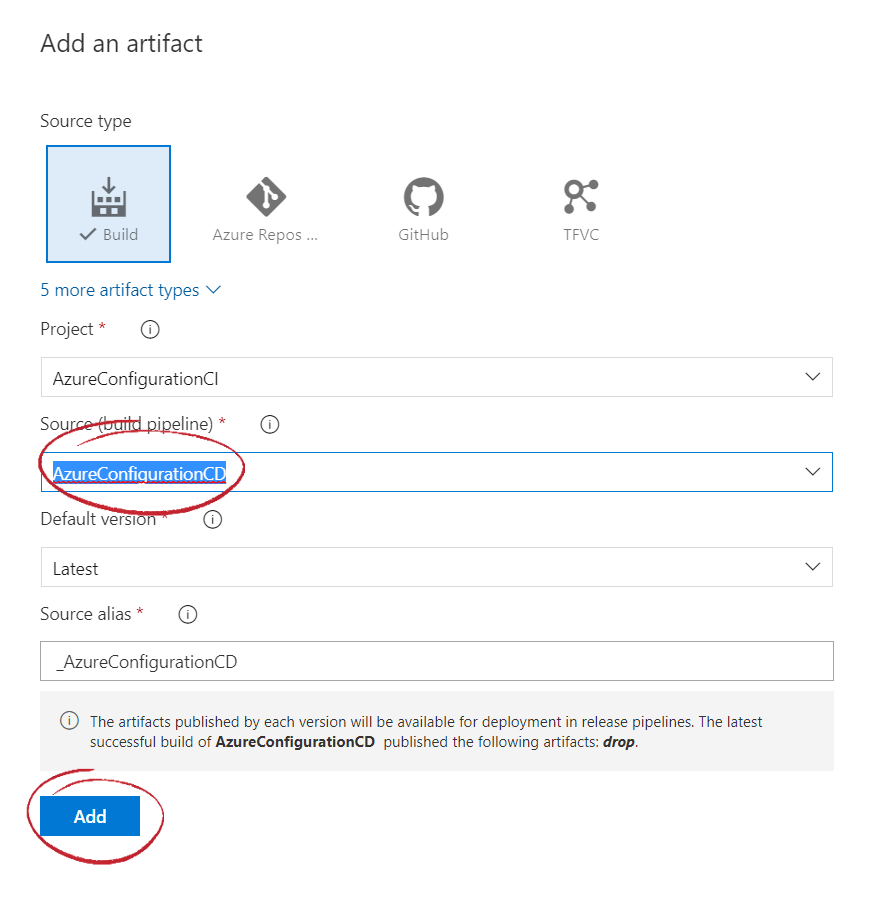The width and height of the screenshot is (870, 897).
Task: Click the chevron arrow of Project dropdown
Action: tap(812, 377)
